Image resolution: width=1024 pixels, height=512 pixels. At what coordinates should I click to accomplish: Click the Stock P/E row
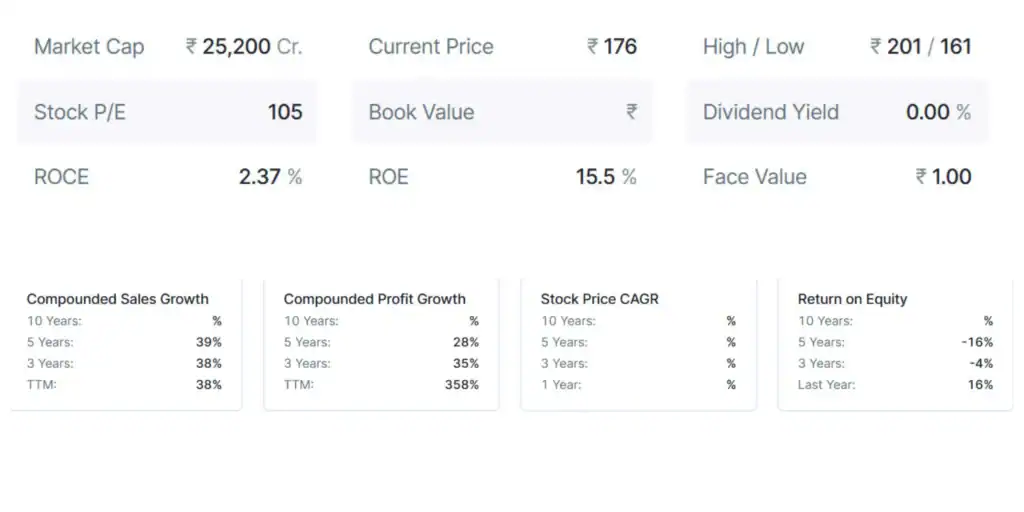pyautogui.click(x=167, y=112)
